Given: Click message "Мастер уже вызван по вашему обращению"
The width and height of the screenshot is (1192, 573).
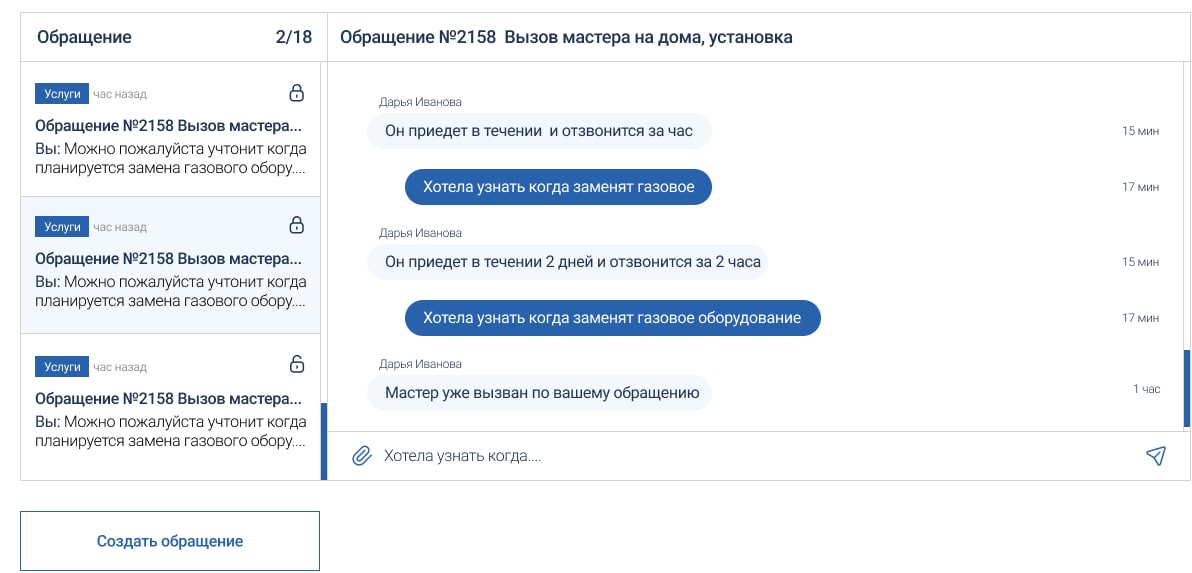Looking at the screenshot, I should (539, 393).
